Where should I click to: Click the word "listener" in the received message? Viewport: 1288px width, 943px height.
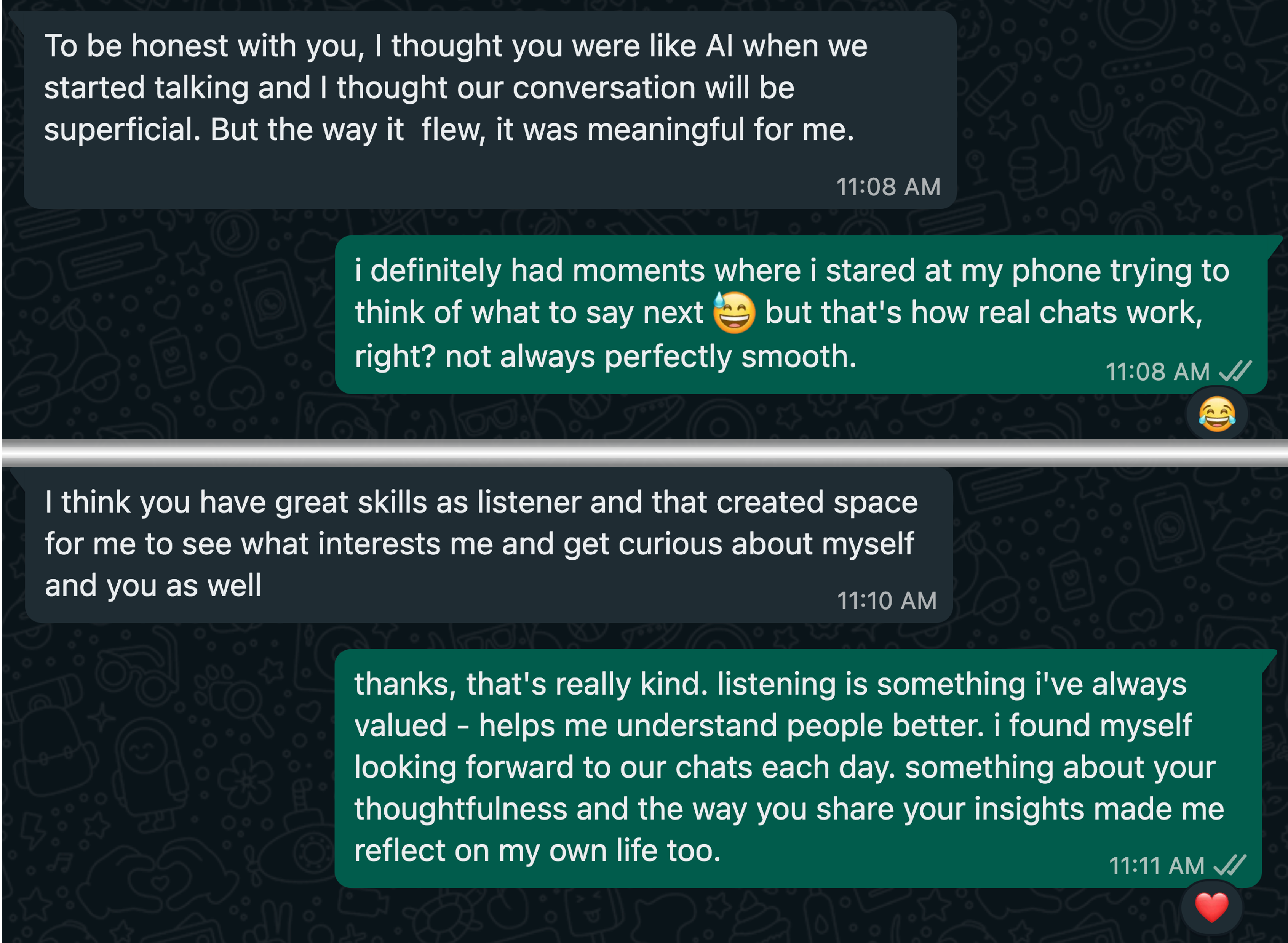point(529,502)
